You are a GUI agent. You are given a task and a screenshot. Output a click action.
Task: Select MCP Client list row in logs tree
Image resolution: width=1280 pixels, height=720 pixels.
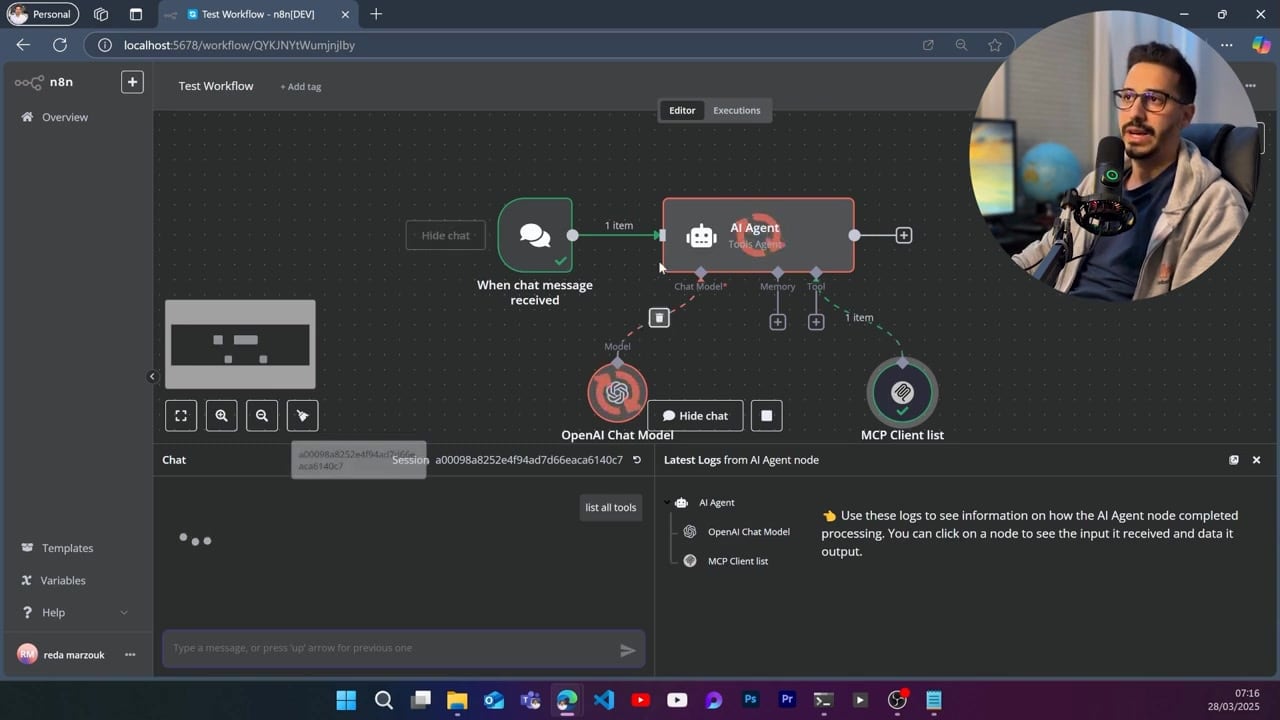click(x=738, y=561)
